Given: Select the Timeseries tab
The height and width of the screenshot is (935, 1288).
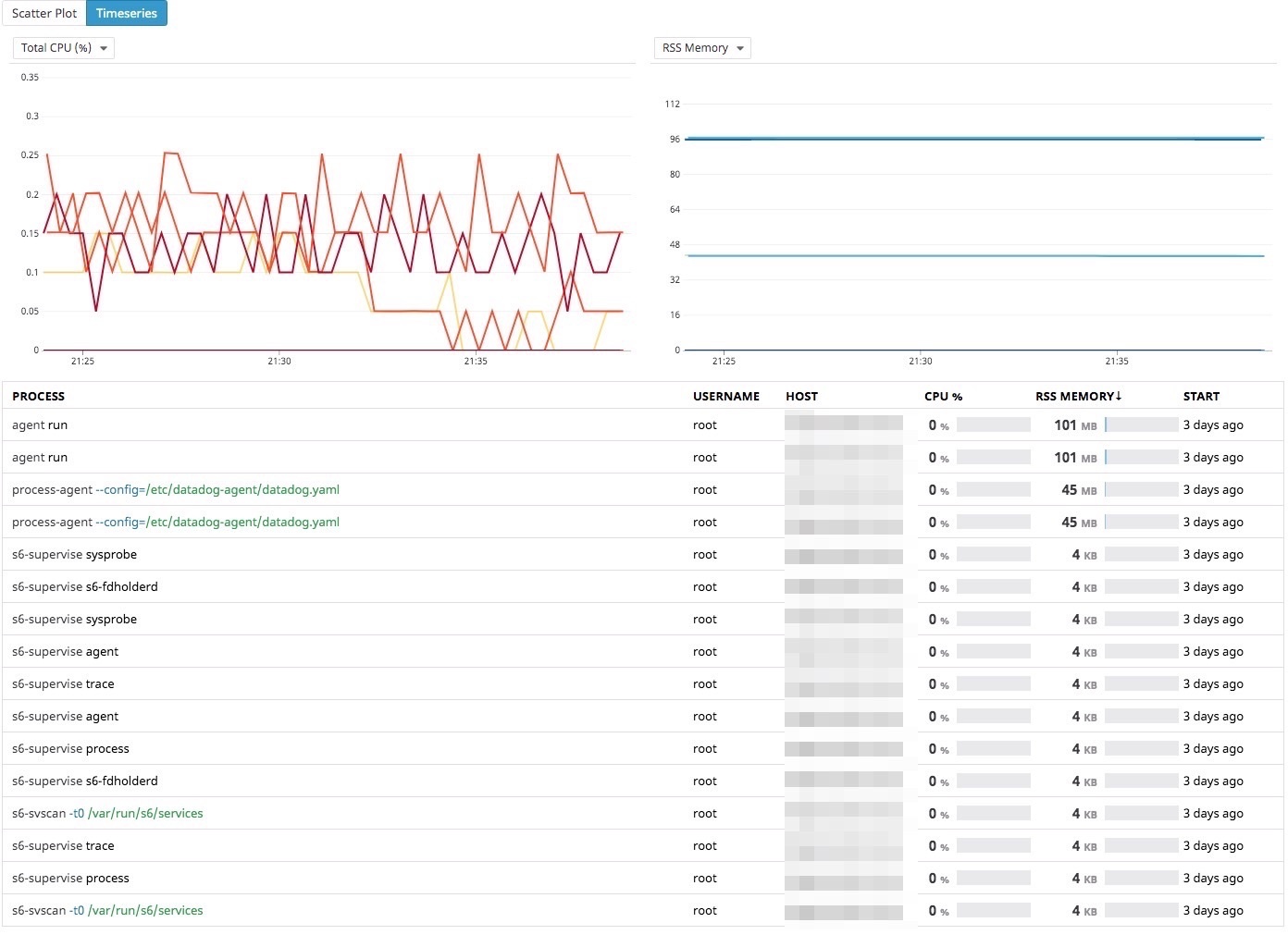Looking at the screenshot, I should click(x=127, y=14).
